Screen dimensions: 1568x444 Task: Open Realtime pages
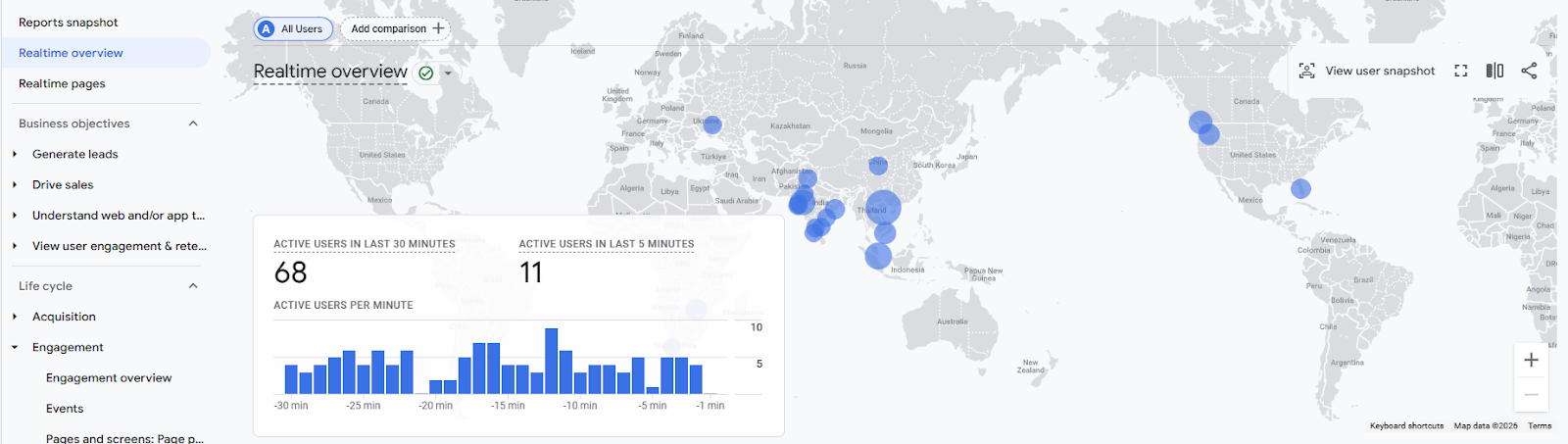(62, 84)
